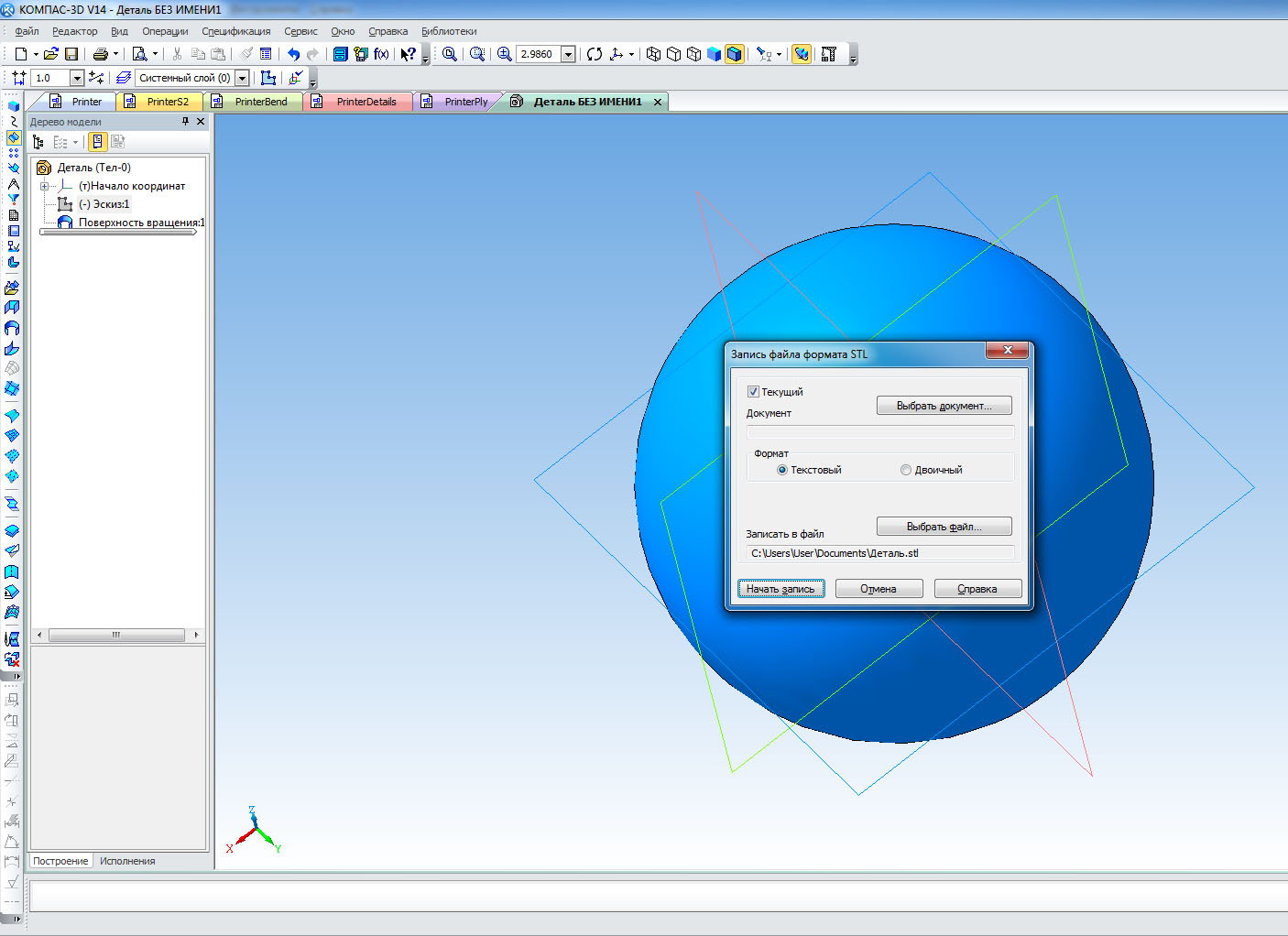Click the zoom-in magnifier icon
Image resolution: width=1288 pixels, height=936 pixels.
click(x=504, y=54)
